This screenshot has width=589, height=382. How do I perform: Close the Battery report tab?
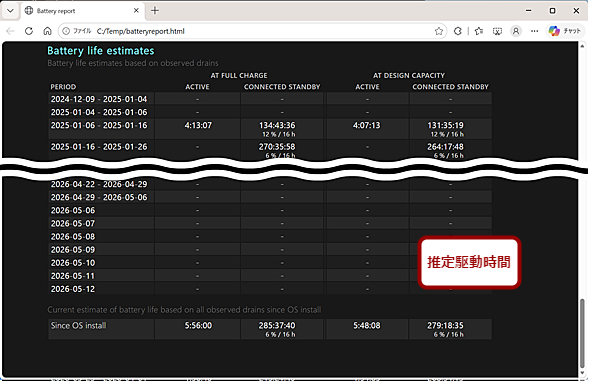point(136,11)
